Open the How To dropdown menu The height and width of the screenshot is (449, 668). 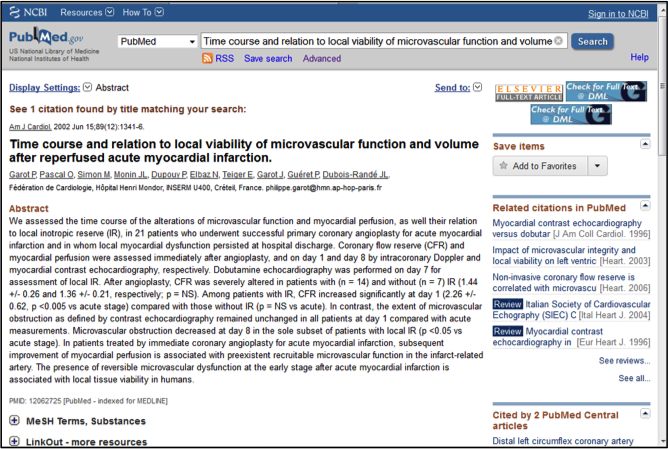tap(143, 12)
